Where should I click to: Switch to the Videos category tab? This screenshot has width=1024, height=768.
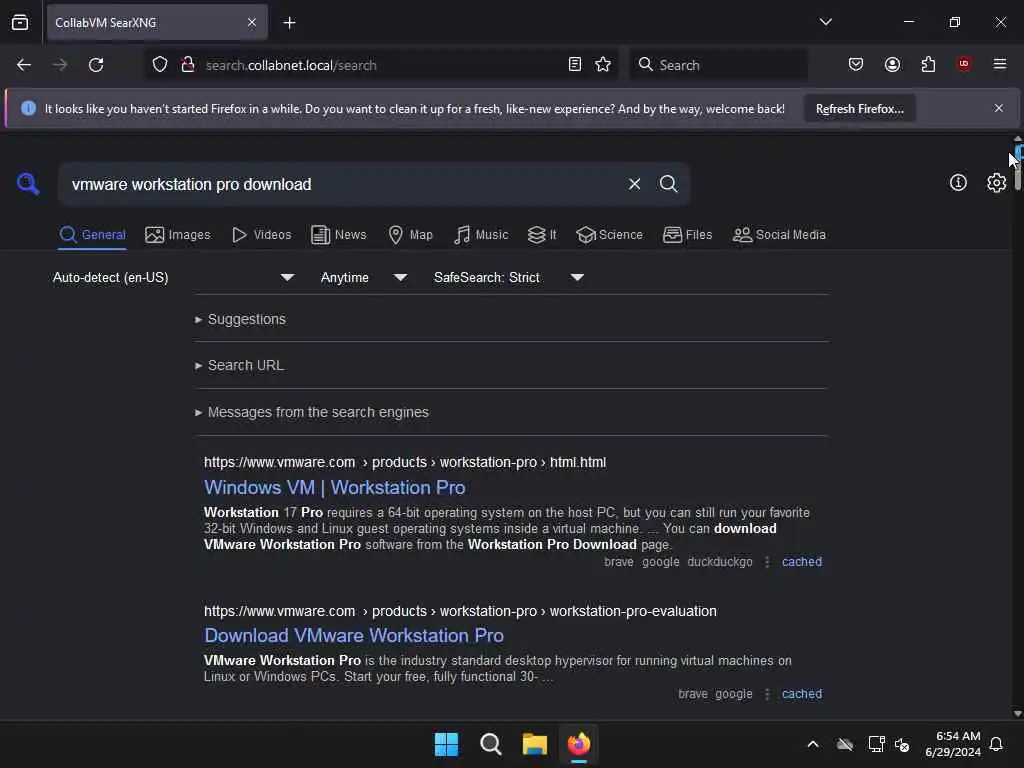click(262, 235)
